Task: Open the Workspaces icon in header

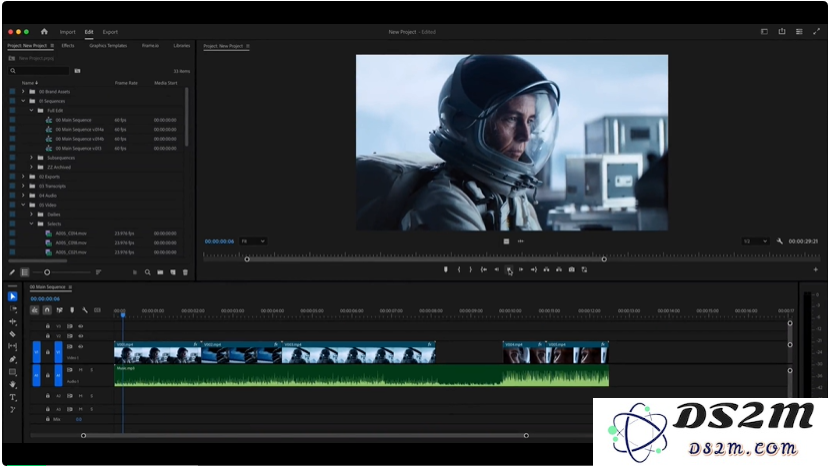Action: [x=764, y=32]
